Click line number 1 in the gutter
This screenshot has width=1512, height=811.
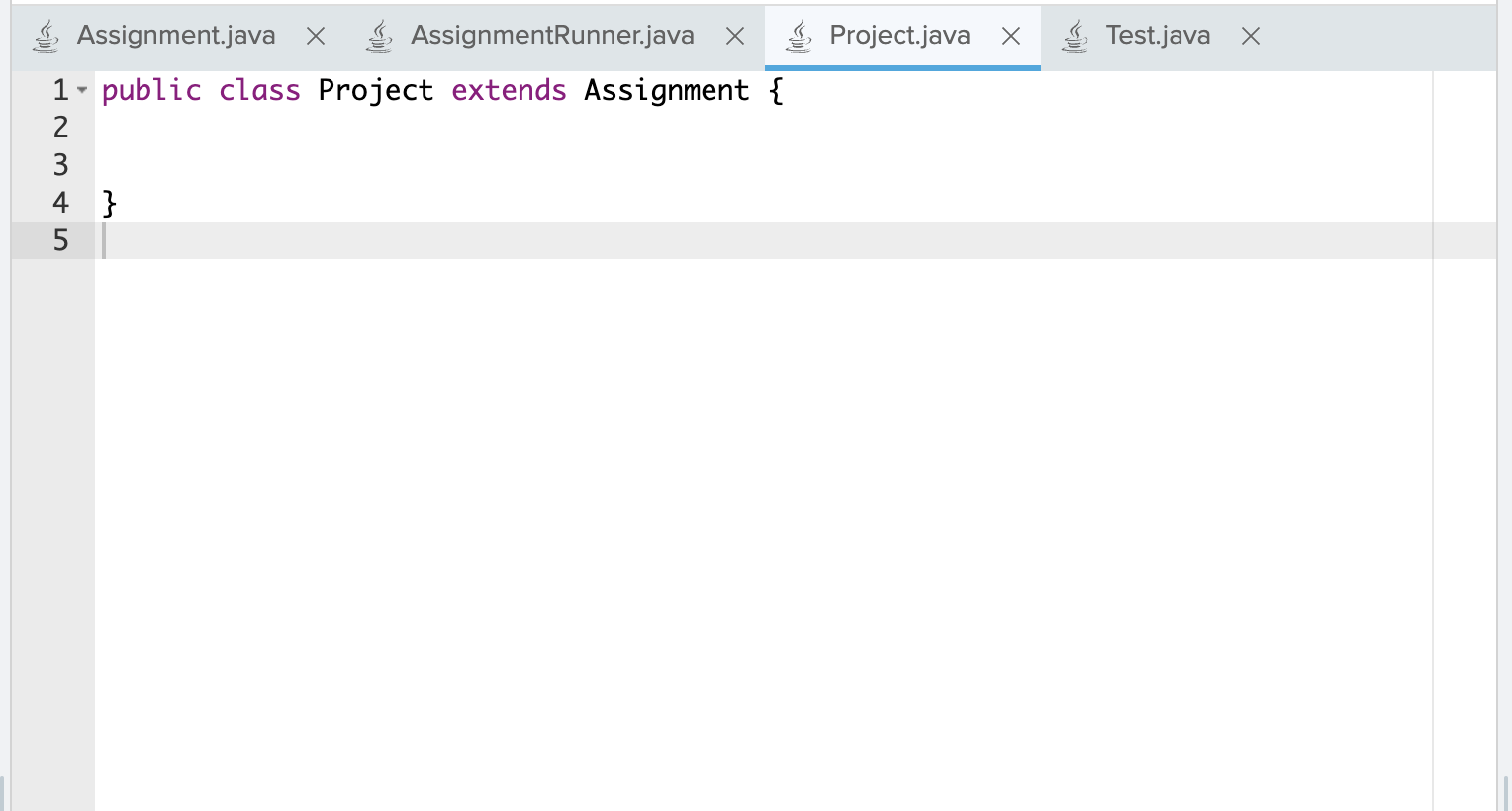(x=60, y=90)
